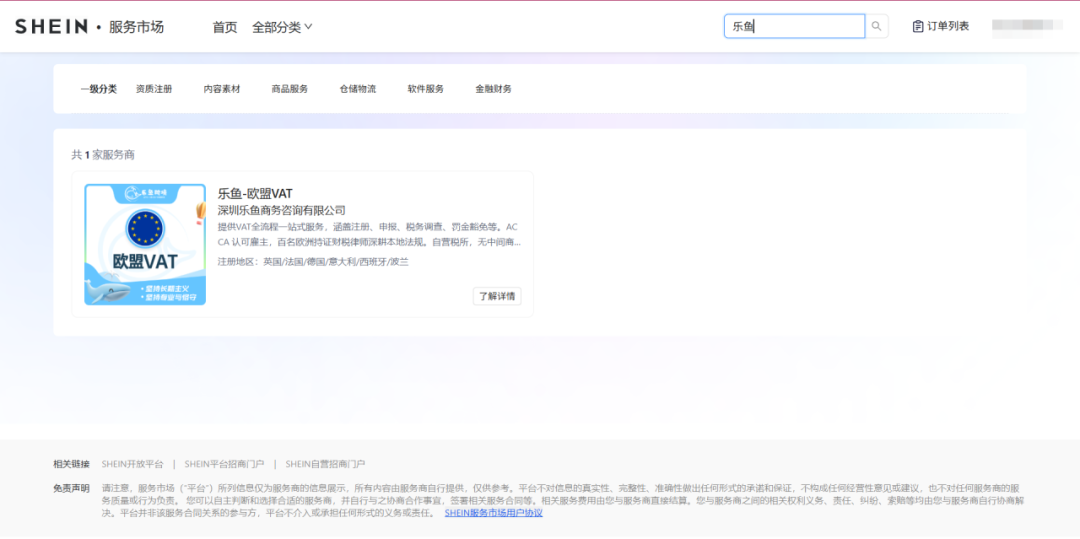Select the 仓储物流 category
1080x539 pixels.
(x=357, y=89)
